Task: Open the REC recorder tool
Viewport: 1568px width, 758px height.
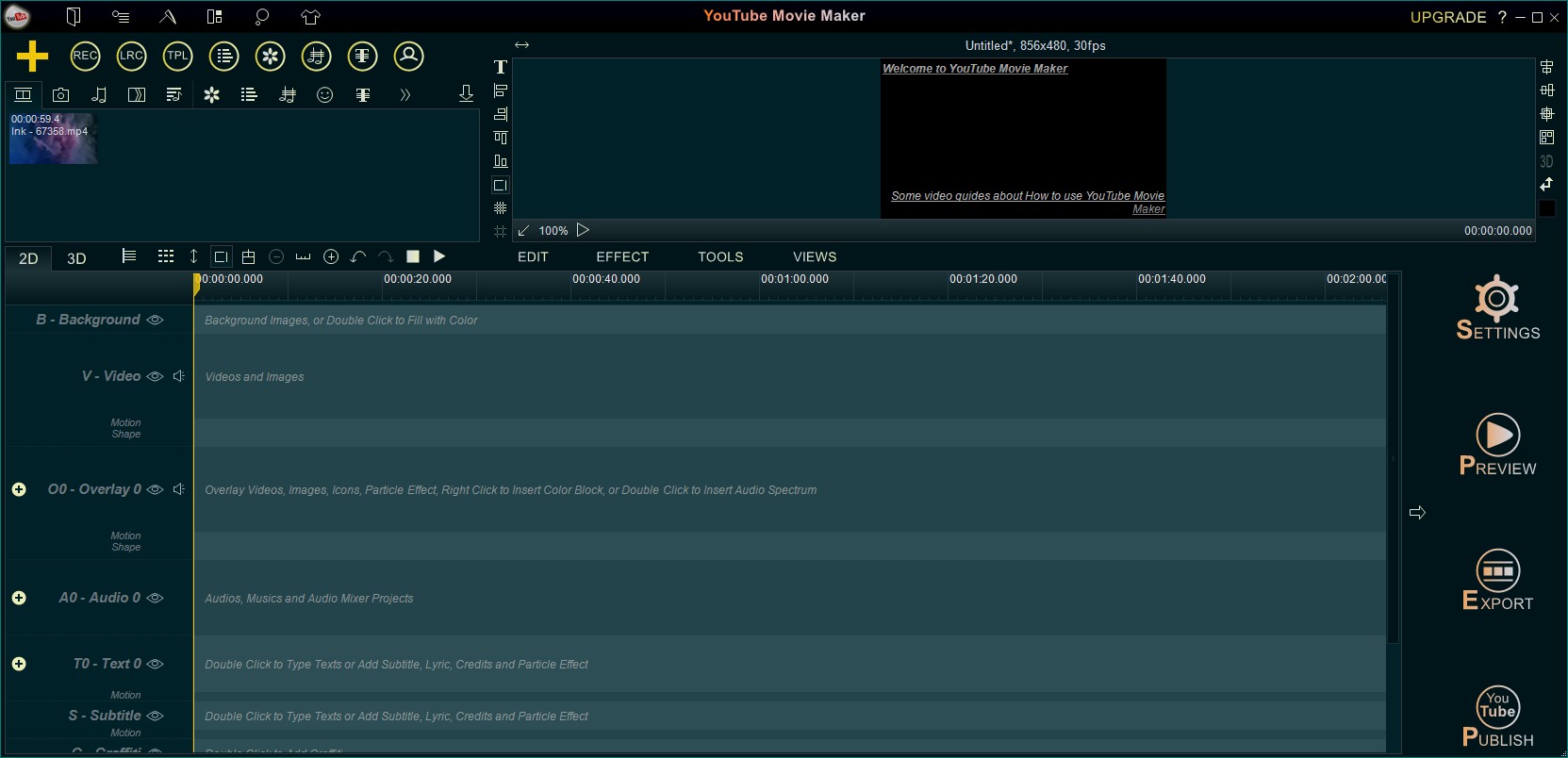Action: point(85,56)
